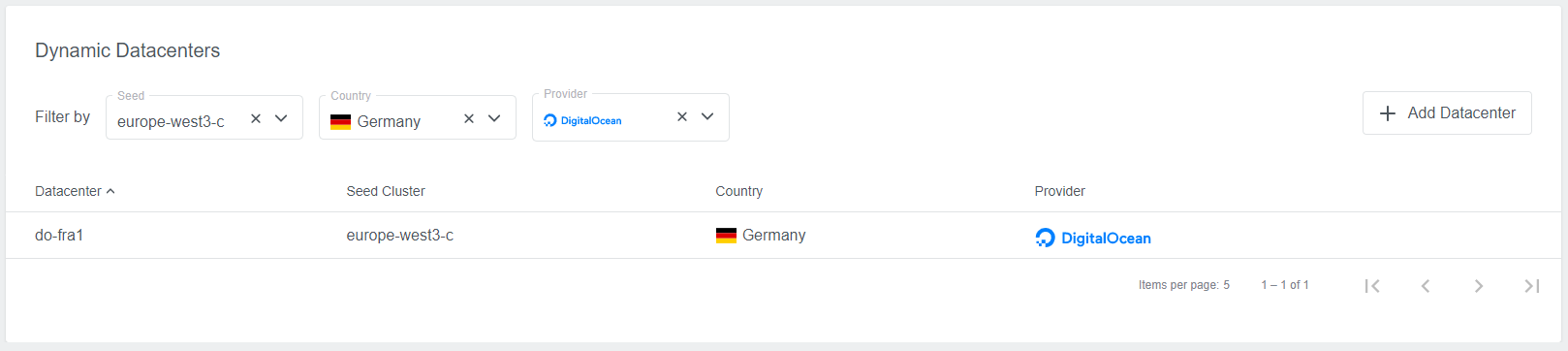This screenshot has height=351, width=1568.
Task: Toggle the Datacenter sort arrow icon
Action: 110,191
